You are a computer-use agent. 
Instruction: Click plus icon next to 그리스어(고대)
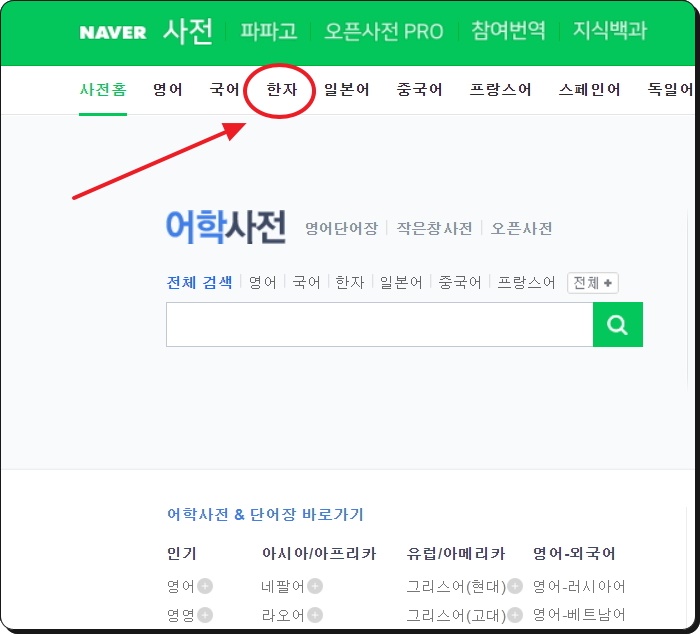pyautogui.click(x=515, y=615)
